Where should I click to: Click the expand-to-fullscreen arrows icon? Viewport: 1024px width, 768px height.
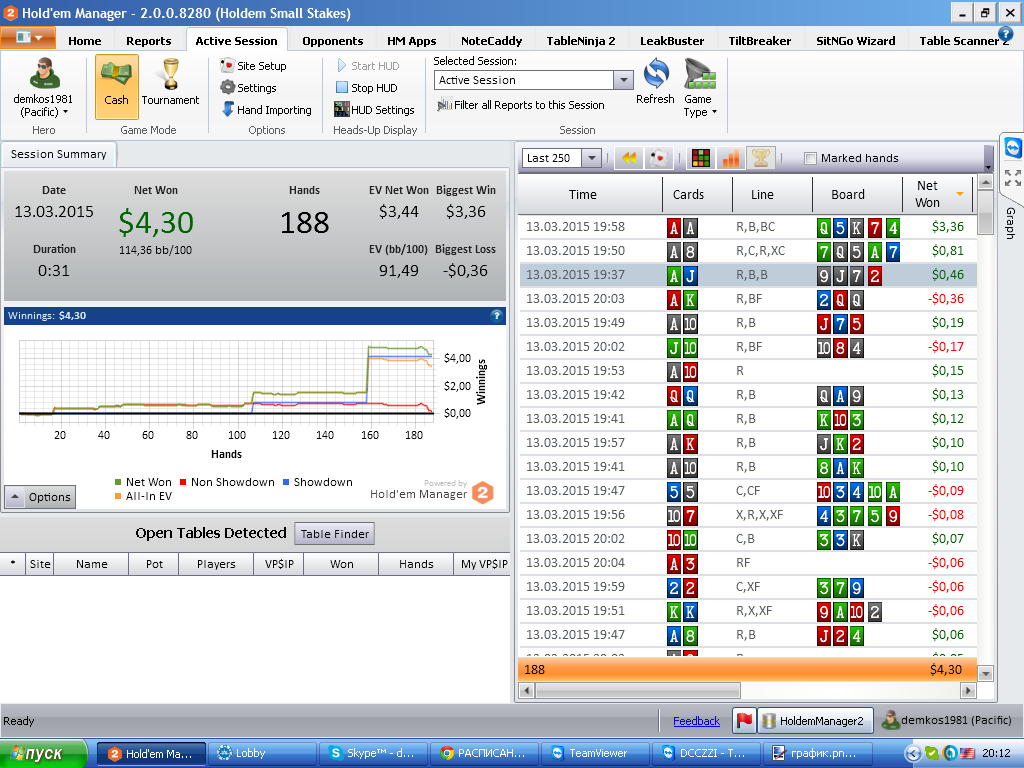point(1012,178)
